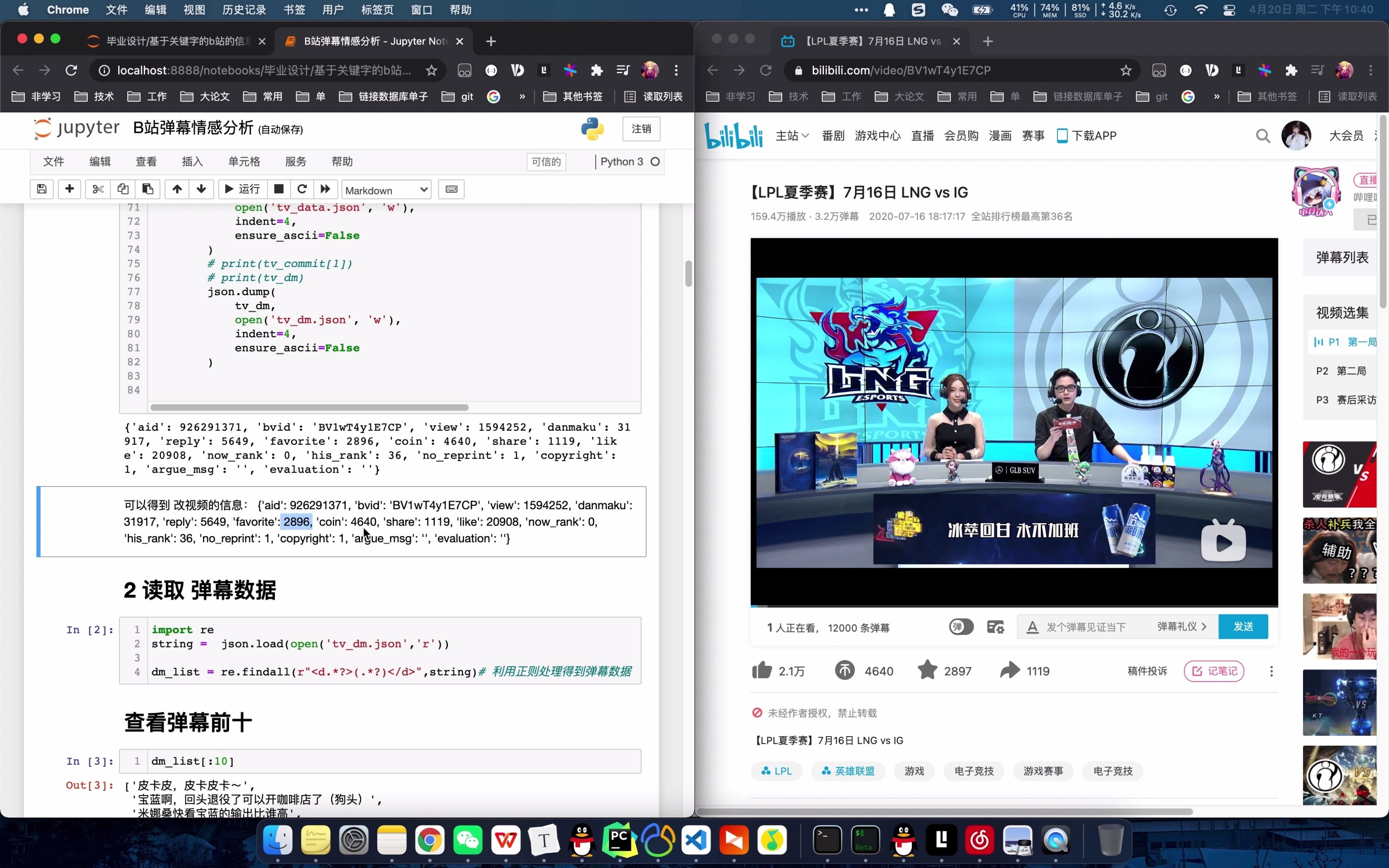Favorite the video with the 2897 star icon
1389x868 pixels.
(927, 670)
